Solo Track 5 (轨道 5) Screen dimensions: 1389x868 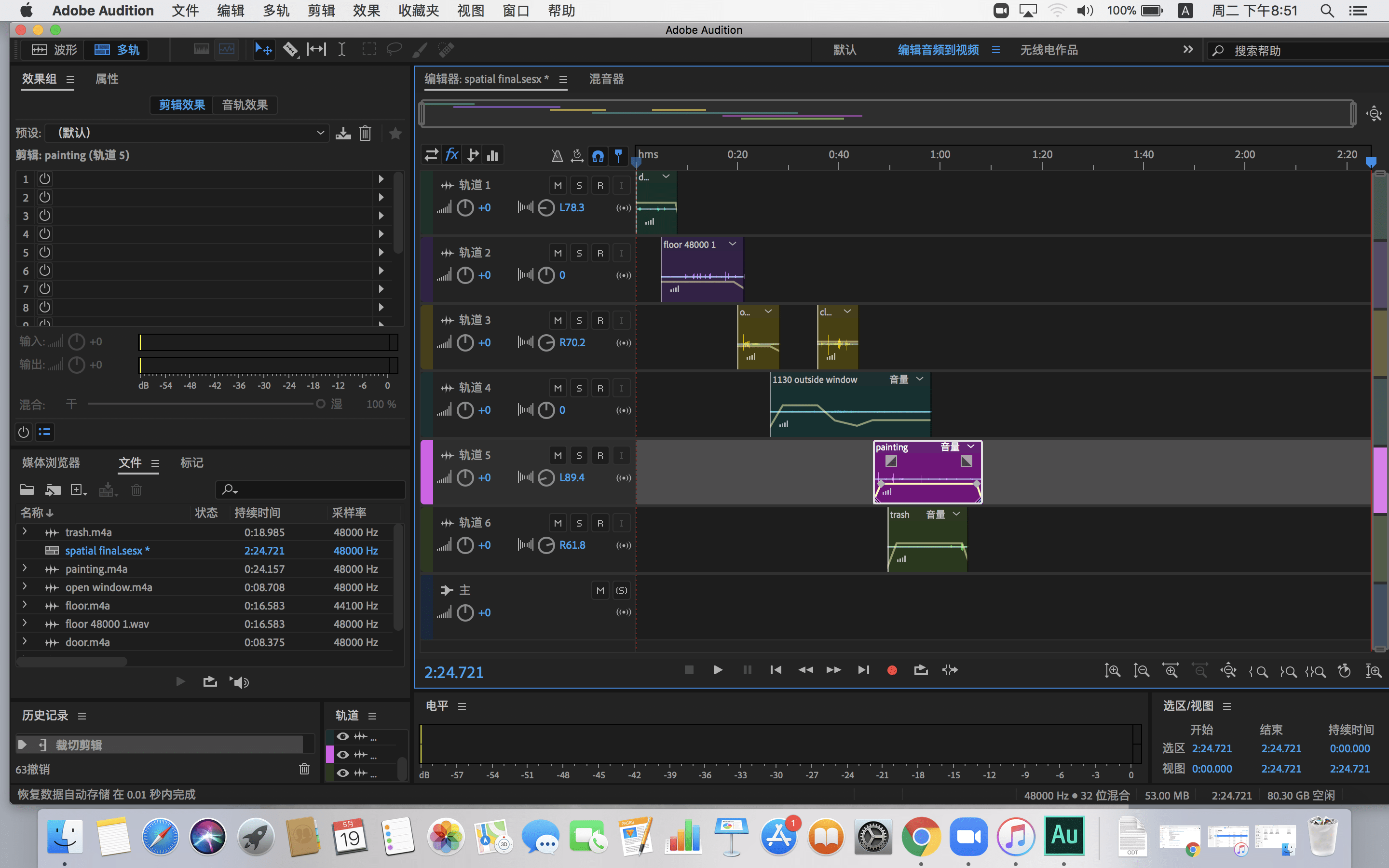pos(579,456)
